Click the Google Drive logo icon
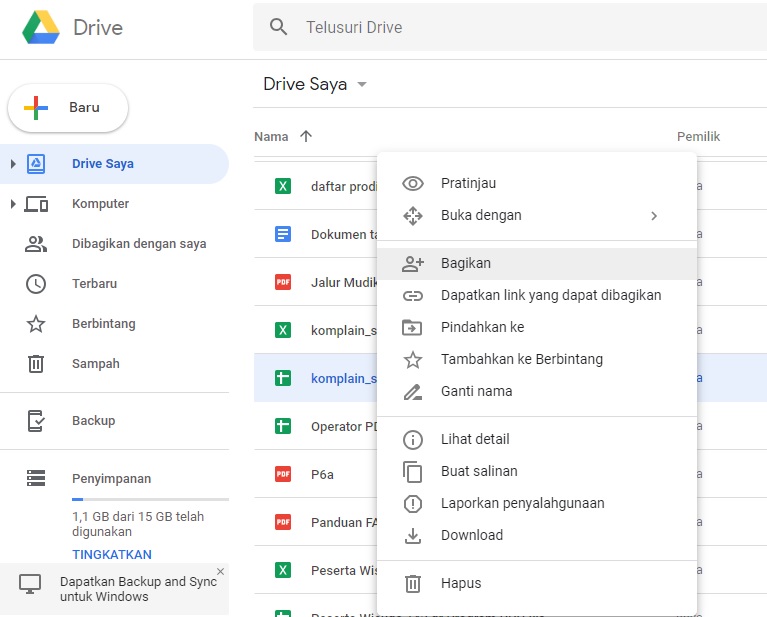Viewport: 767px width, 617px height. pyautogui.click(x=41, y=27)
